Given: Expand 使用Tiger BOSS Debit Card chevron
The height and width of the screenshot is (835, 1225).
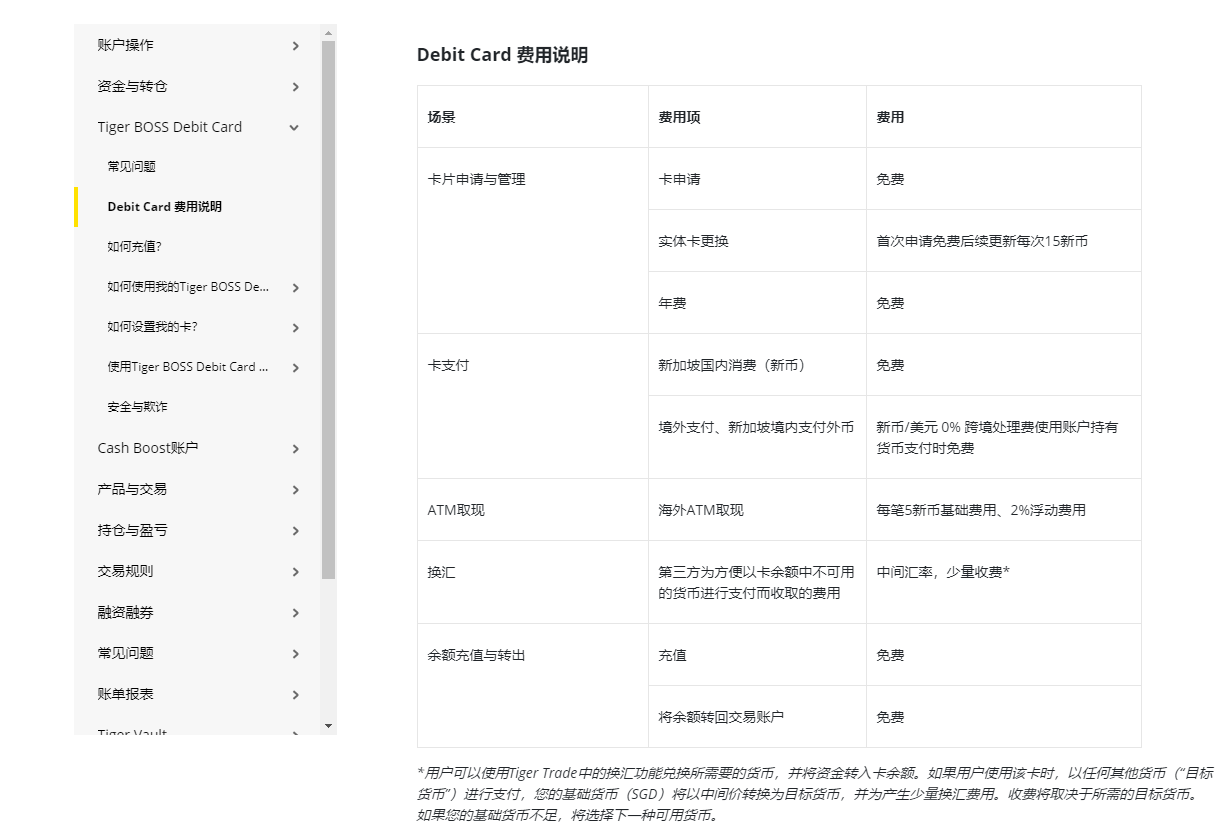Looking at the screenshot, I should click(295, 368).
